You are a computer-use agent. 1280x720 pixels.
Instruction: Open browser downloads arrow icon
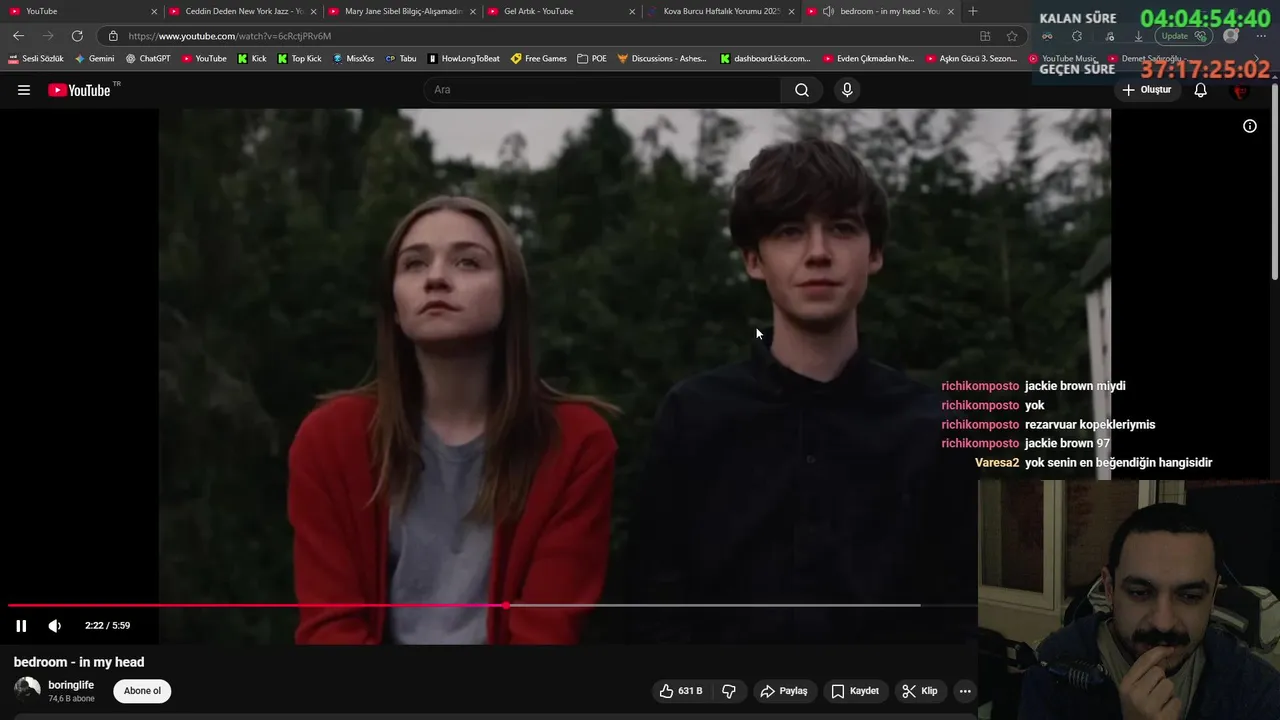pos(1138,36)
